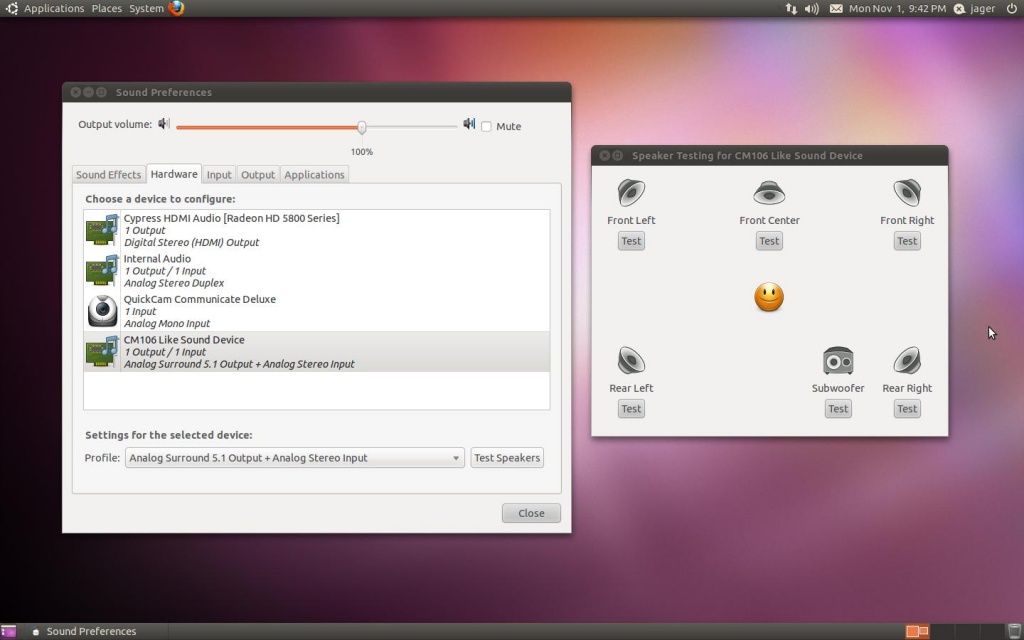Click the Front Left speaker icon

631,193
